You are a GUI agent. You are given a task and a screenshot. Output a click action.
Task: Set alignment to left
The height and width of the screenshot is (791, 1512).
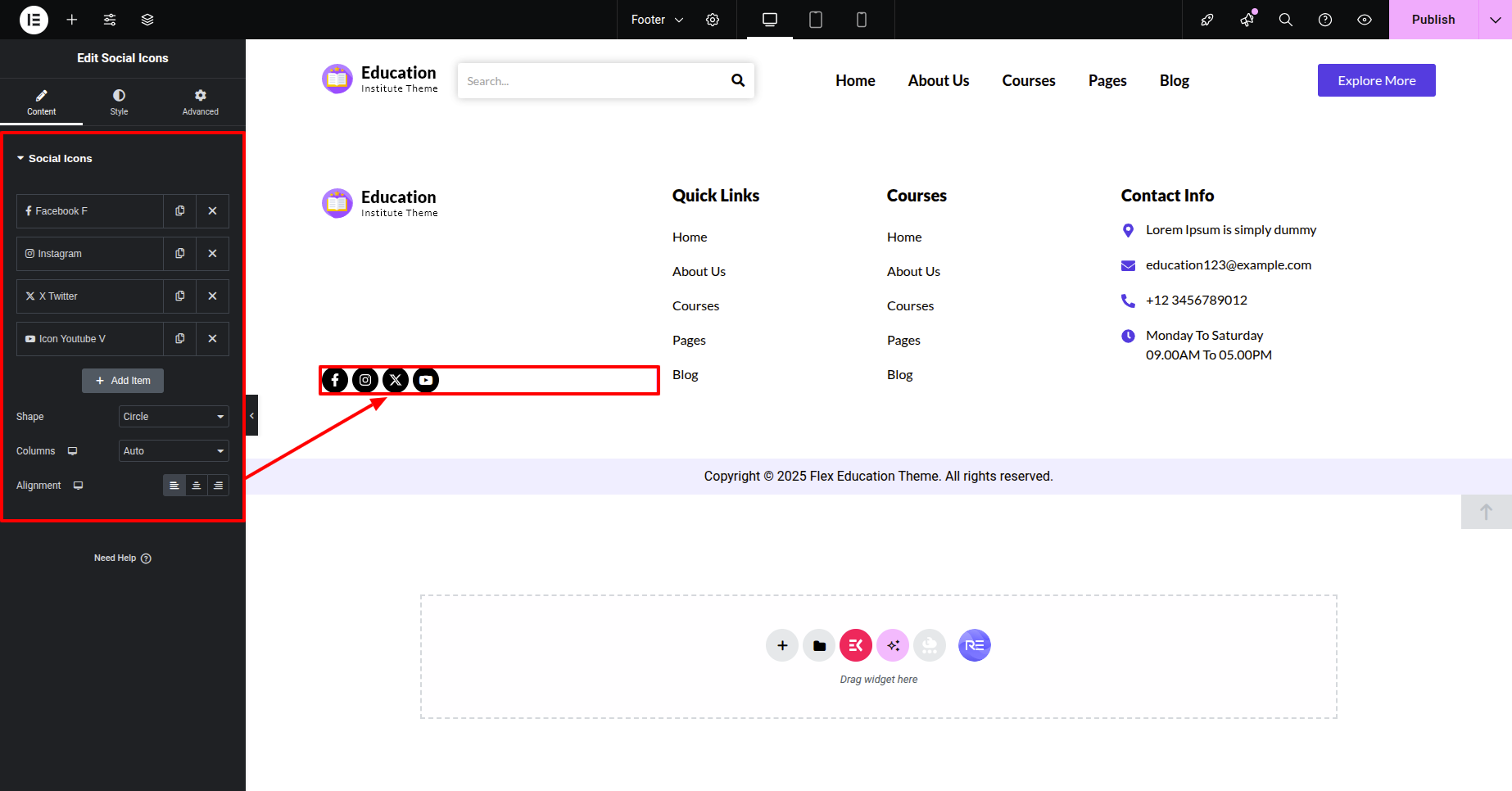tap(174, 486)
